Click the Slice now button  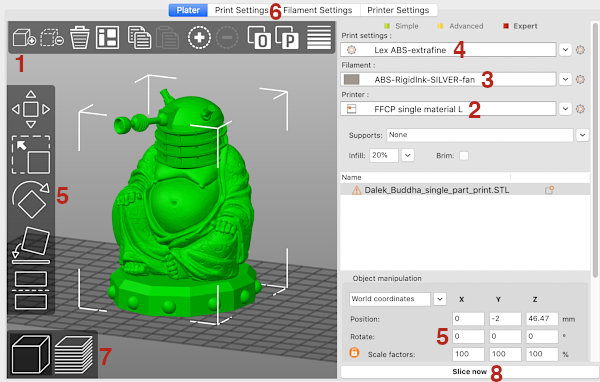[x=470, y=372]
